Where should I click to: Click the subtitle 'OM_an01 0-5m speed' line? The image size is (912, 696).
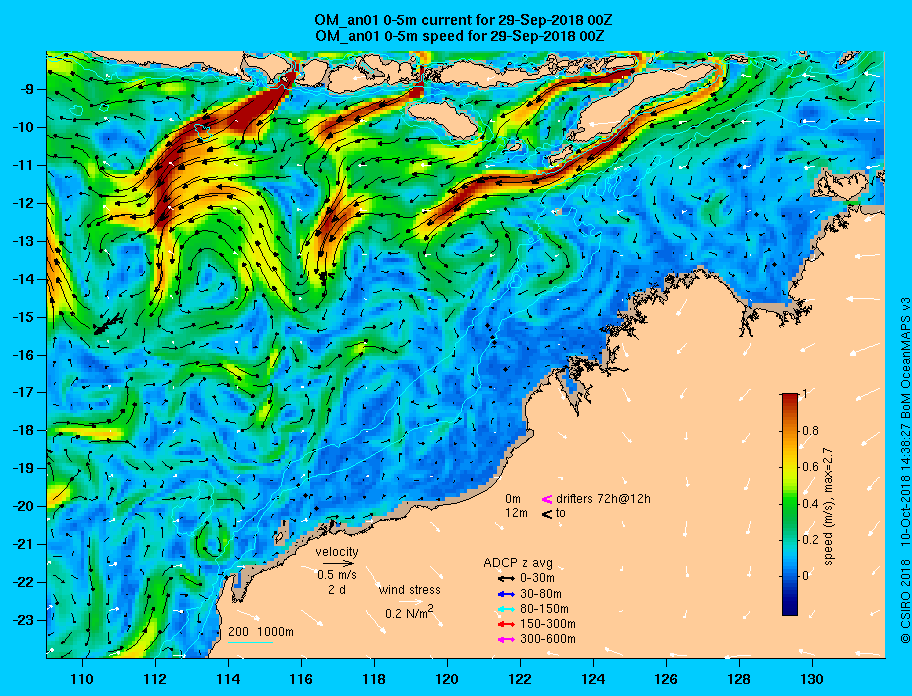click(459, 35)
